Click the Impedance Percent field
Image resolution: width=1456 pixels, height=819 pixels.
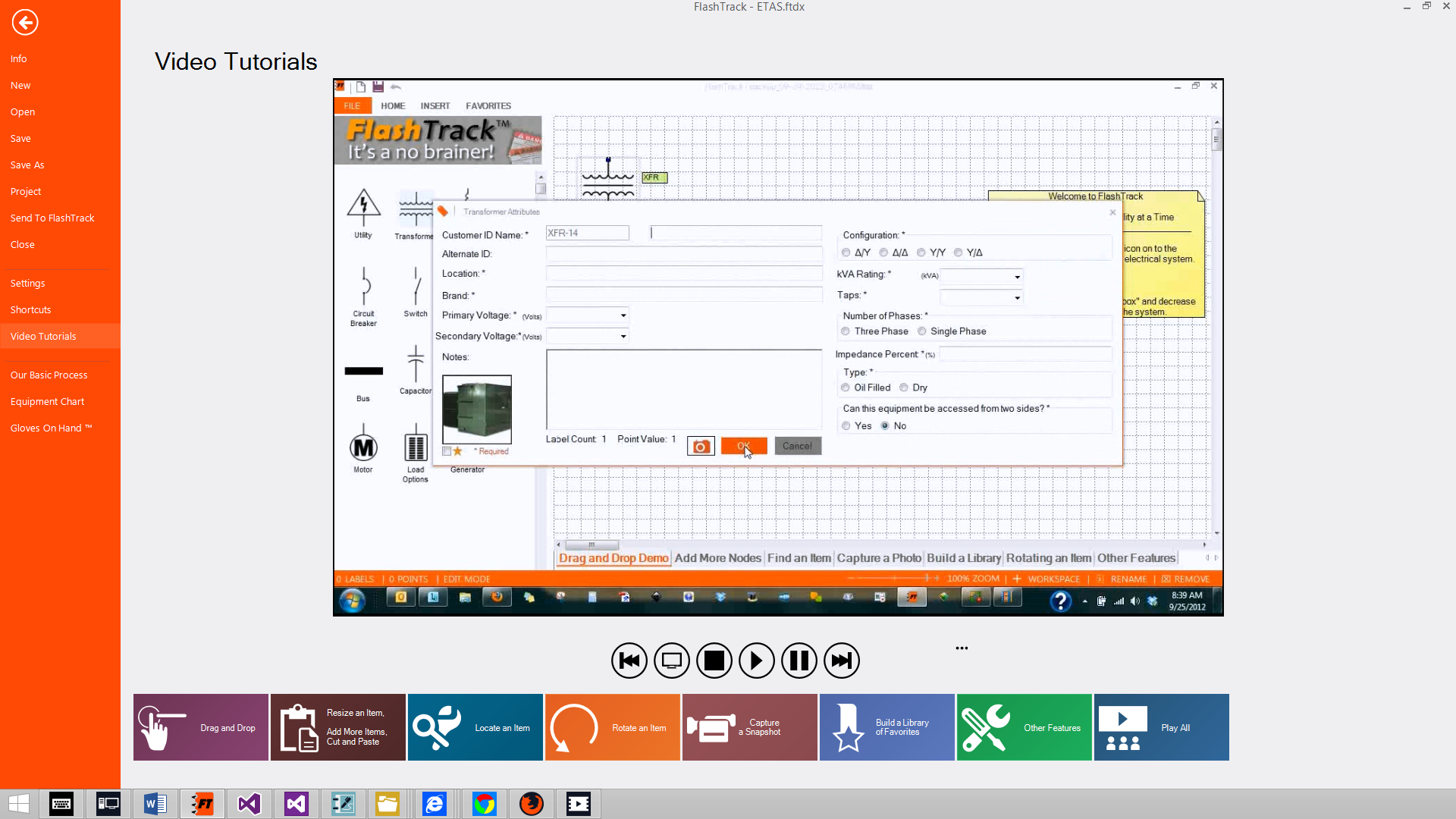tap(1025, 354)
